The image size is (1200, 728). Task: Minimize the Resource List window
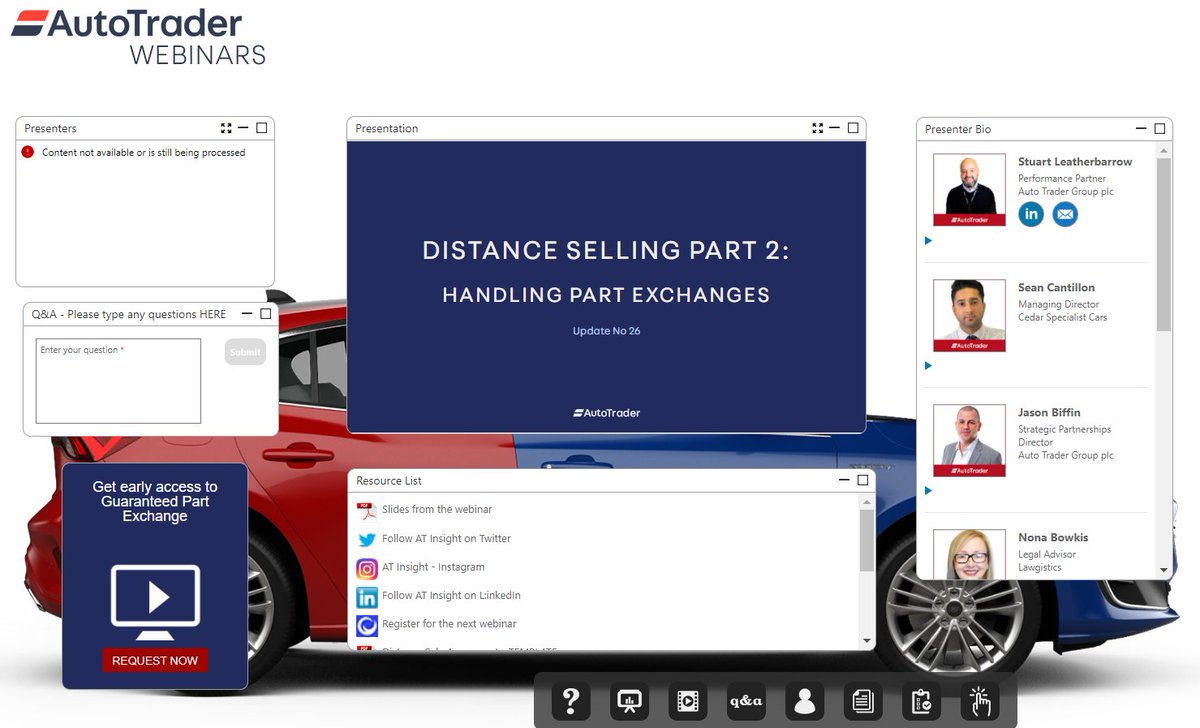pyautogui.click(x=845, y=480)
